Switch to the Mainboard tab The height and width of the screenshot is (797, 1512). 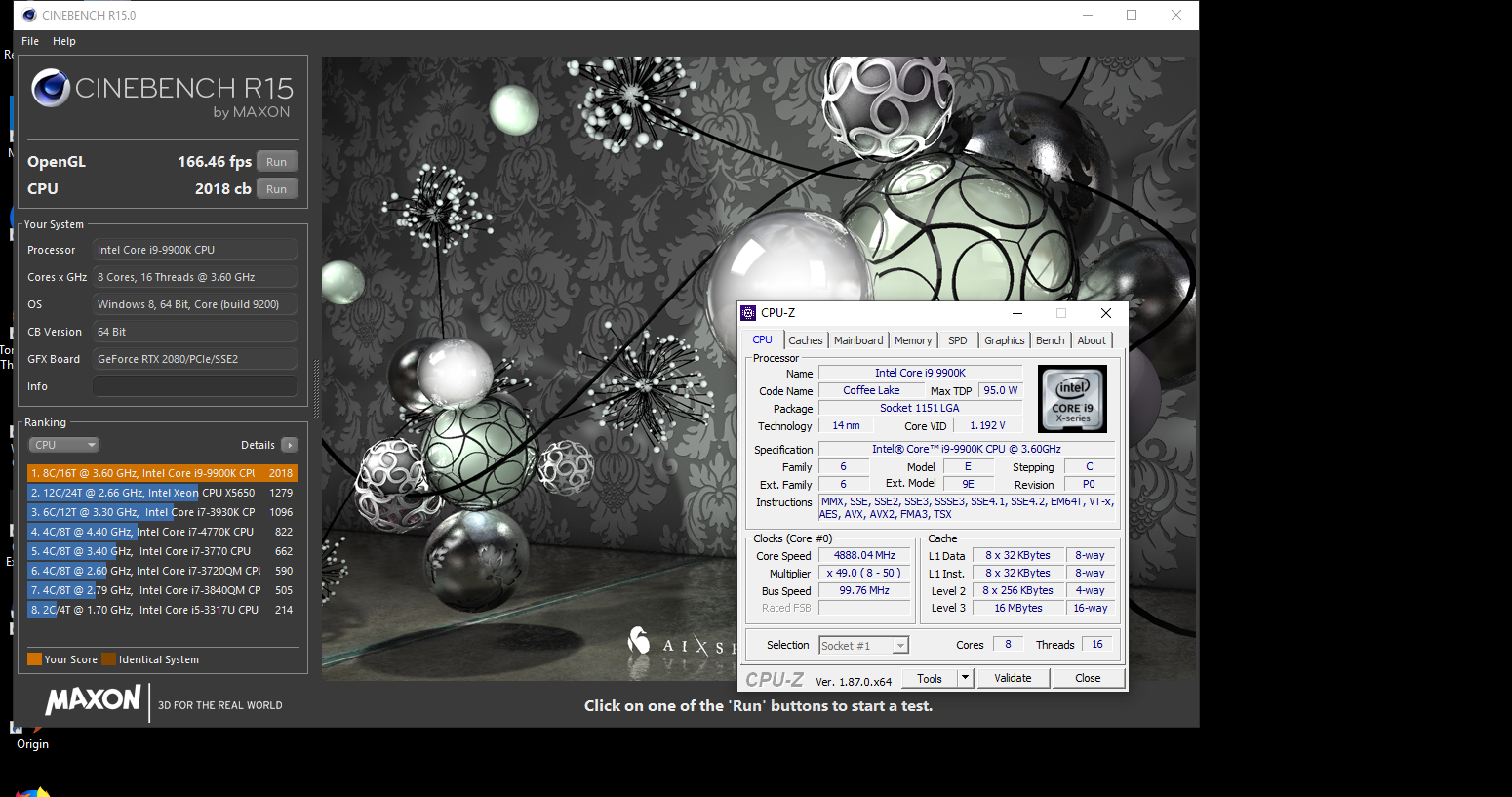pyautogui.click(x=858, y=340)
